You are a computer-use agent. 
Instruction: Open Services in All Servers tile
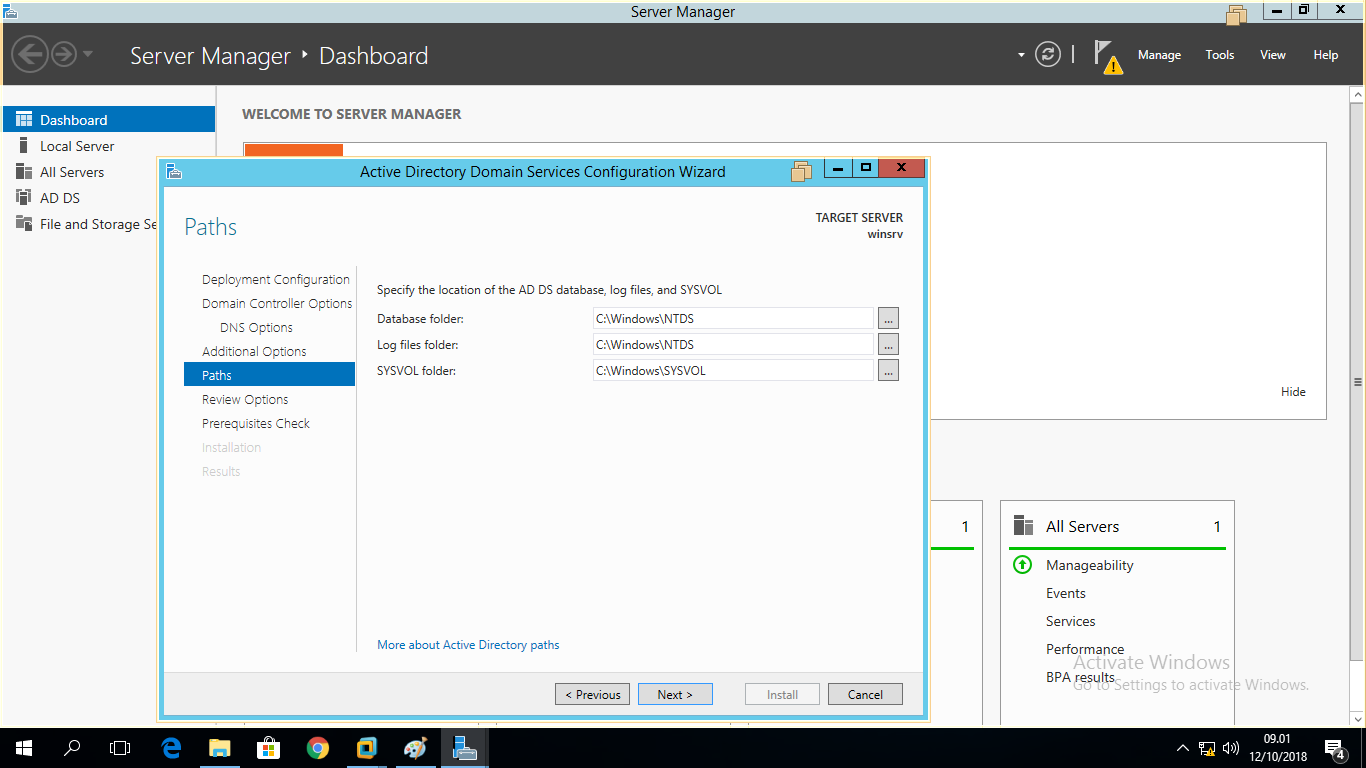coord(1070,621)
